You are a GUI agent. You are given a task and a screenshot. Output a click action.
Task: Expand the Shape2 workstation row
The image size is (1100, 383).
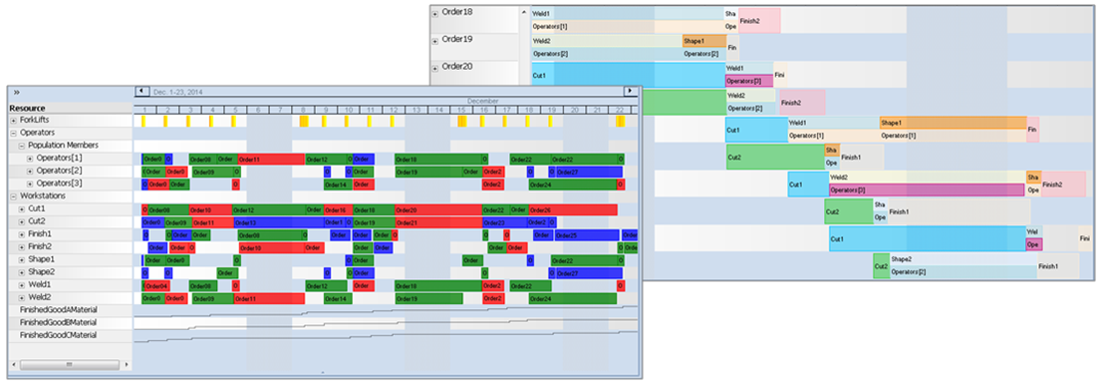[22, 272]
